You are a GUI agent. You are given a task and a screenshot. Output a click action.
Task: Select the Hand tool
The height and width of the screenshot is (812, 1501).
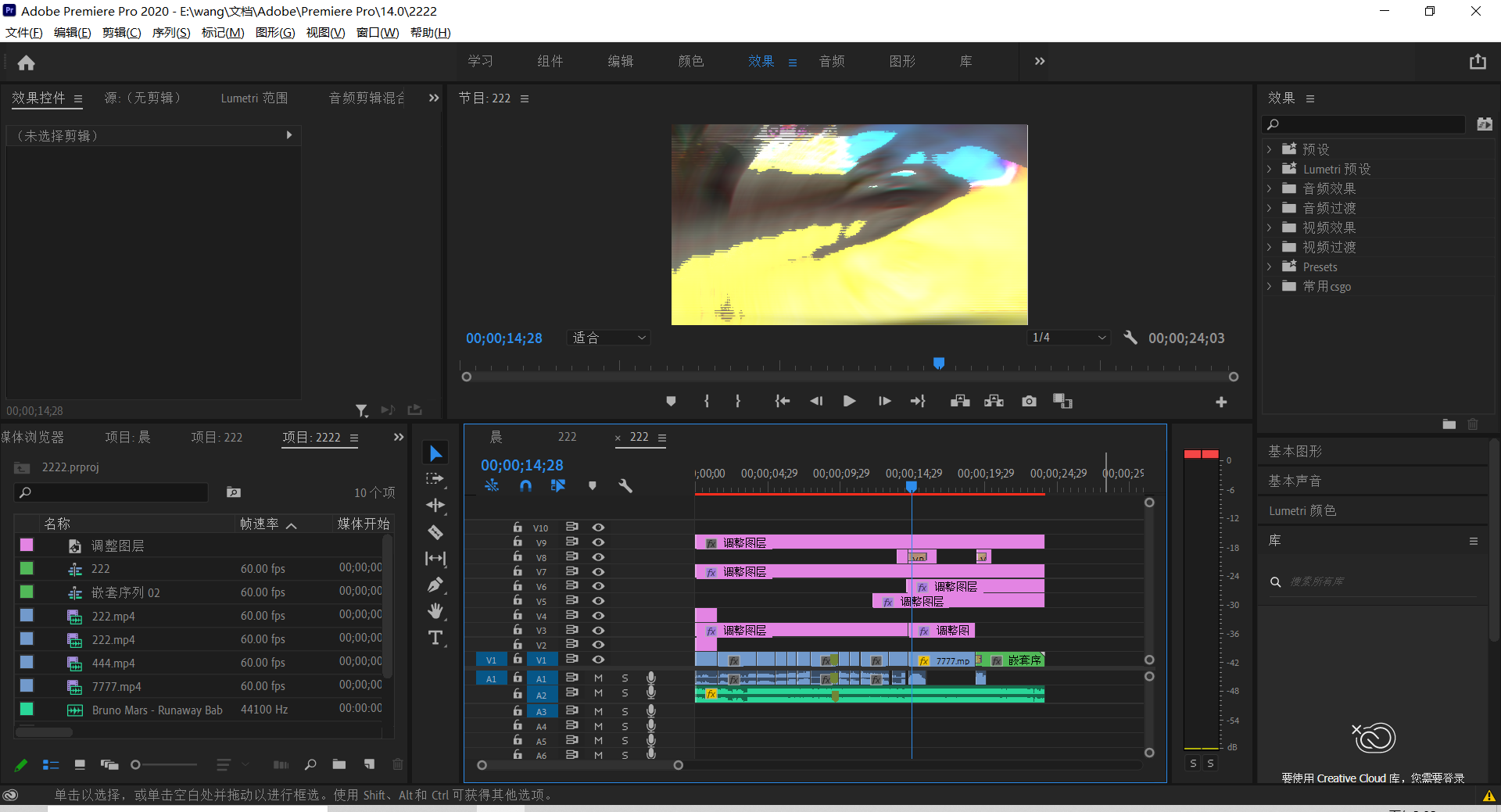[x=435, y=610]
